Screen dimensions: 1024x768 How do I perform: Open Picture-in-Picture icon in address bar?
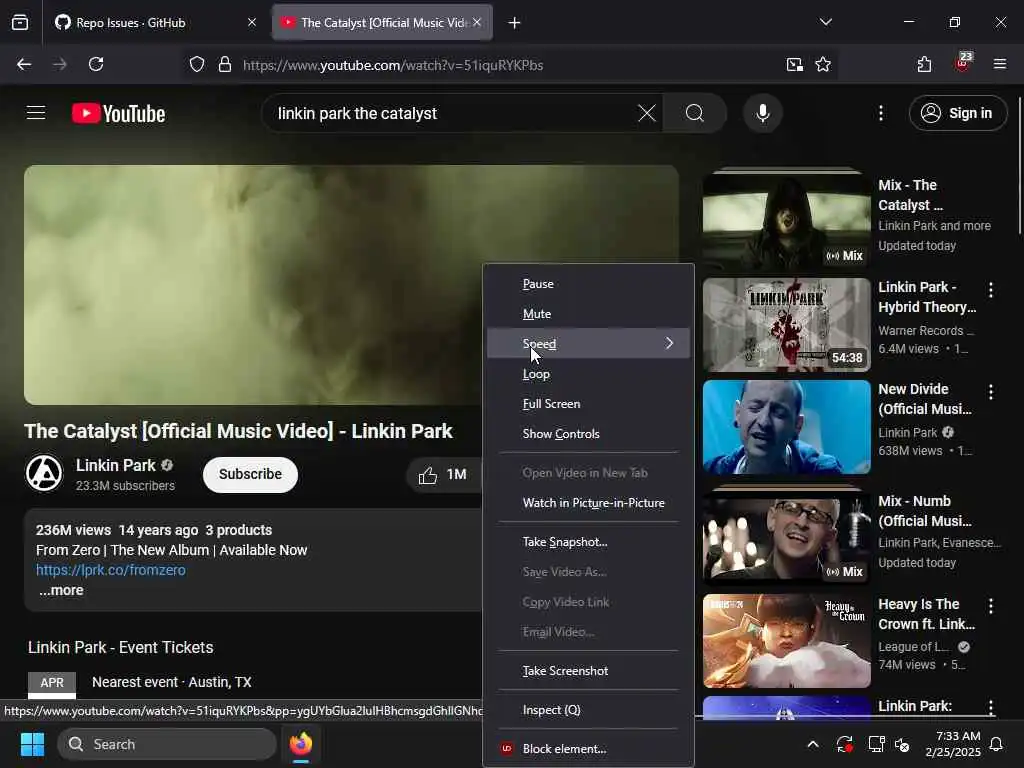click(x=794, y=64)
